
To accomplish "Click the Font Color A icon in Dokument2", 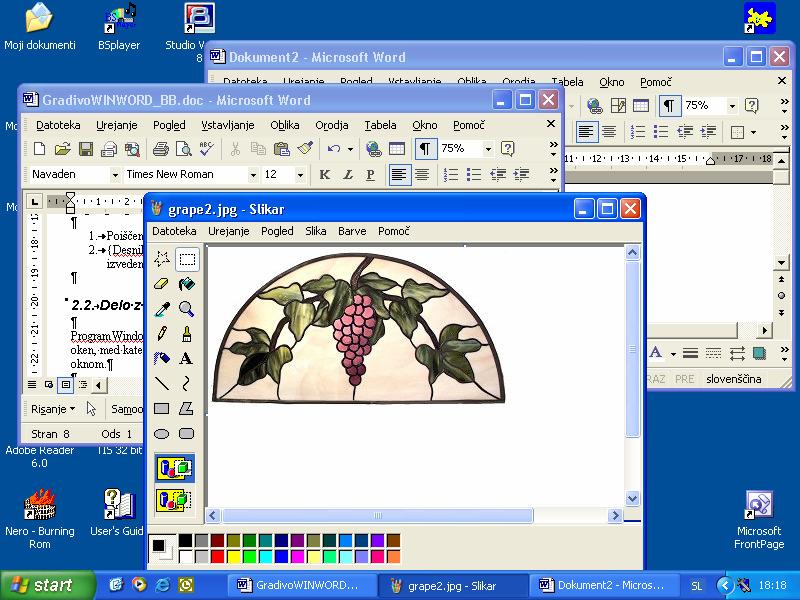I will coord(656,353).
